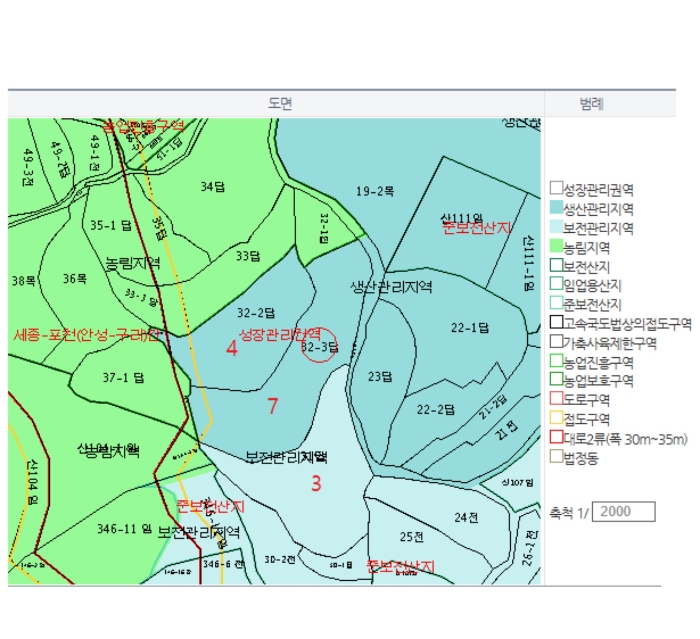Click parcel label 34답
The height and width of the screenshot is (639, 700).
tap(212, 187)
